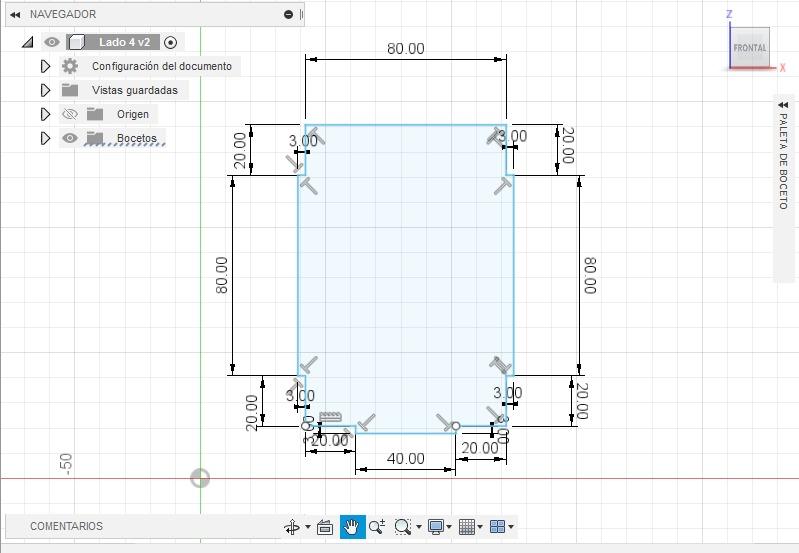Viewport: 799px width, 553px height.
Task: Click the origin point circle on axes
Action: click(200, 479)
